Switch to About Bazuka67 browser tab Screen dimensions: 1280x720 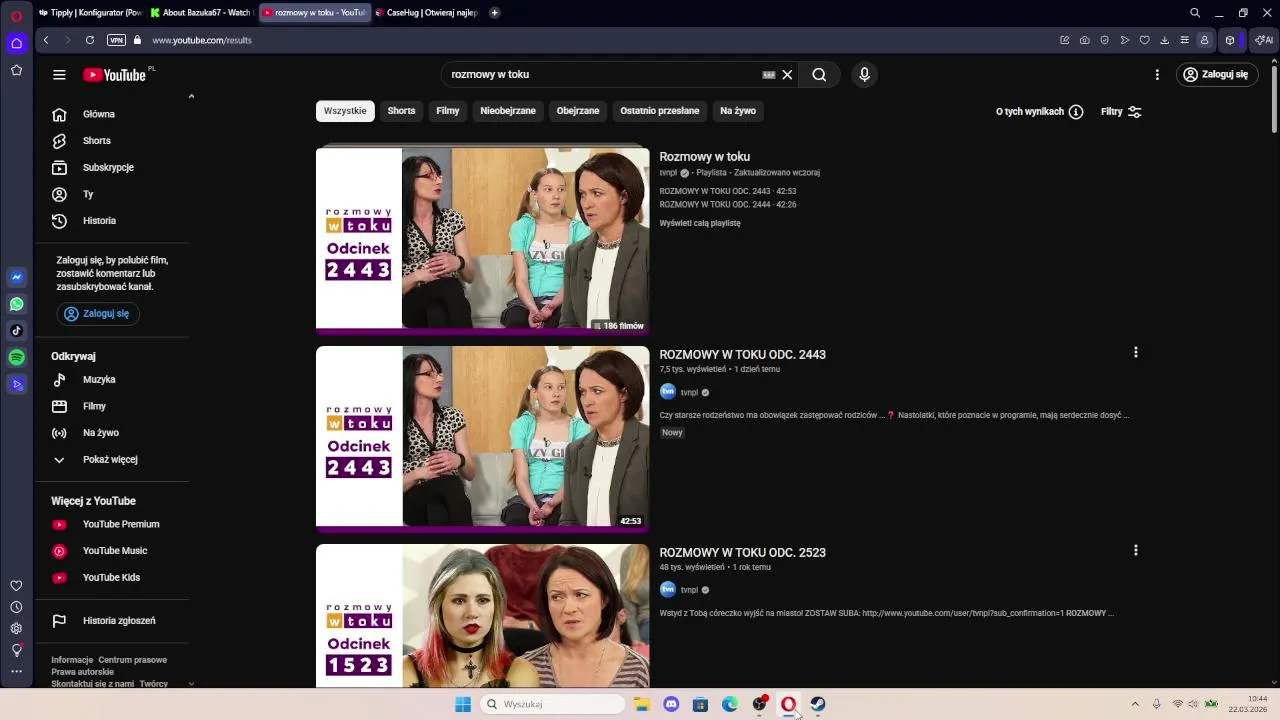pos(202,13)
